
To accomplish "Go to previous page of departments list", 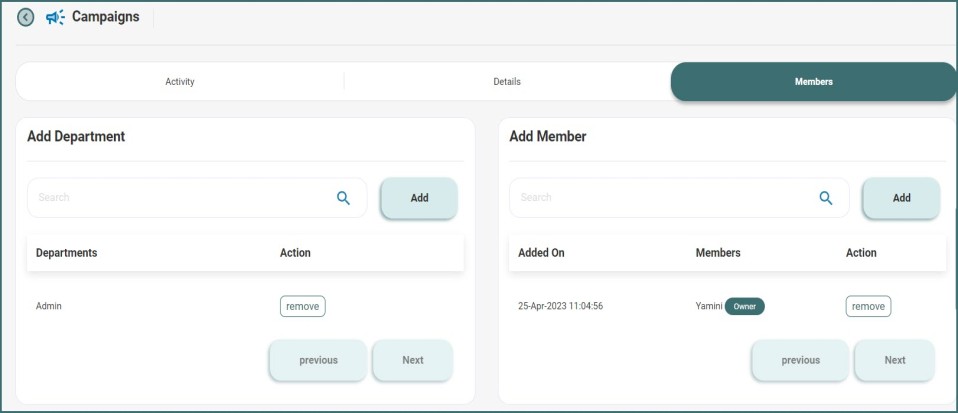I will pyautogui.click(x=318, y=360).
